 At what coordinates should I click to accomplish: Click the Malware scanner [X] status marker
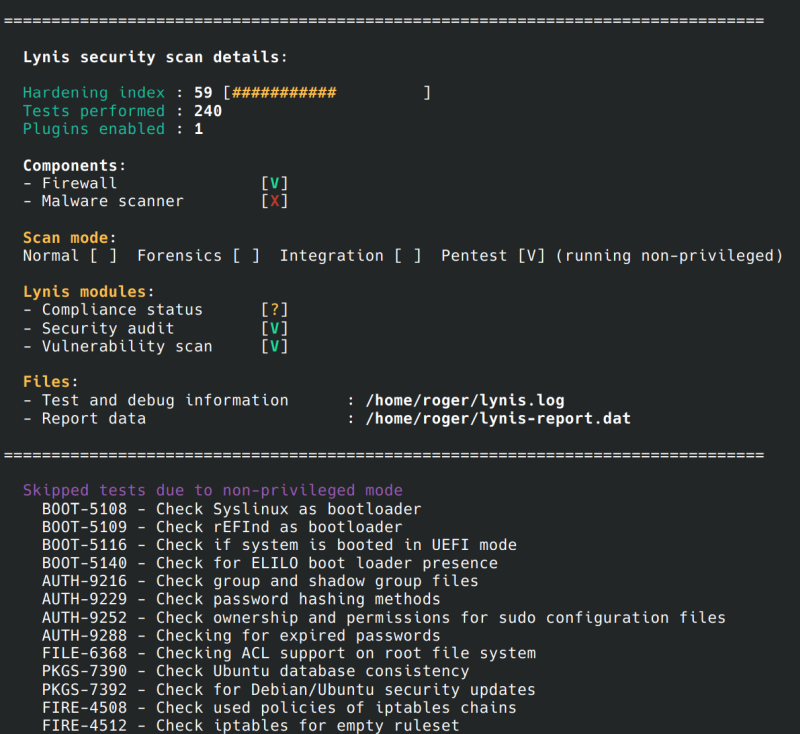coord(274,201)
